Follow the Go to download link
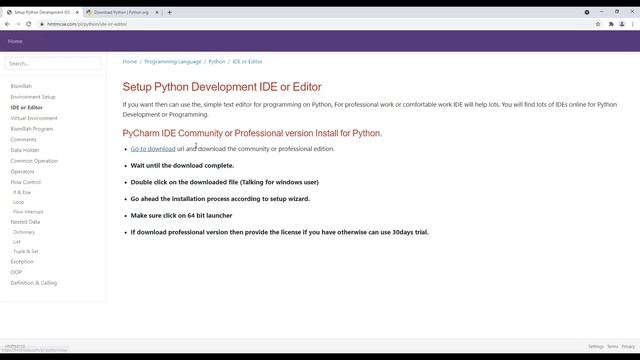 point(153,149)
